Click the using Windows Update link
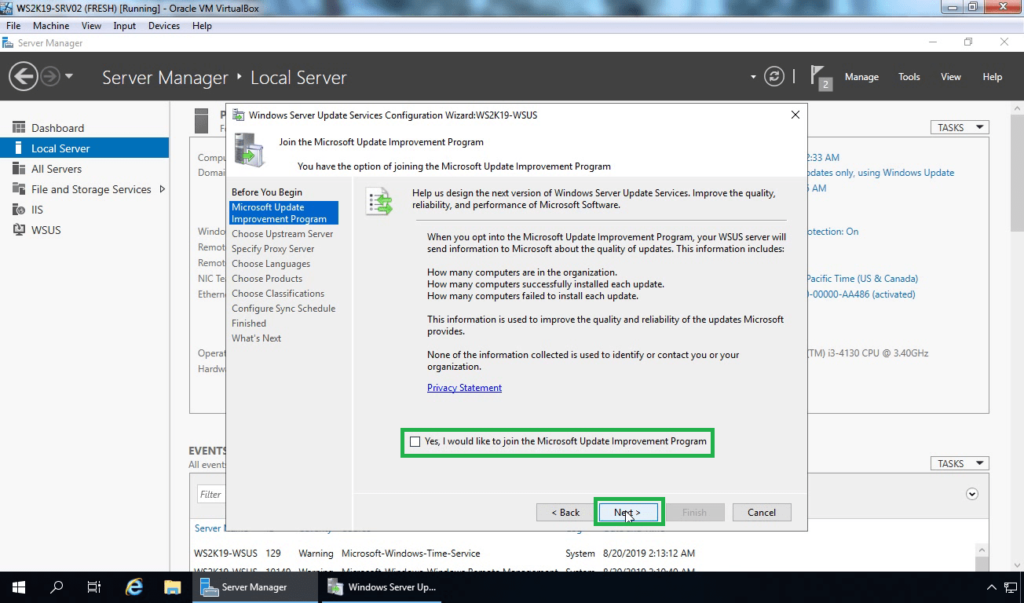The image size is (1024, 603). click(880, 172)
